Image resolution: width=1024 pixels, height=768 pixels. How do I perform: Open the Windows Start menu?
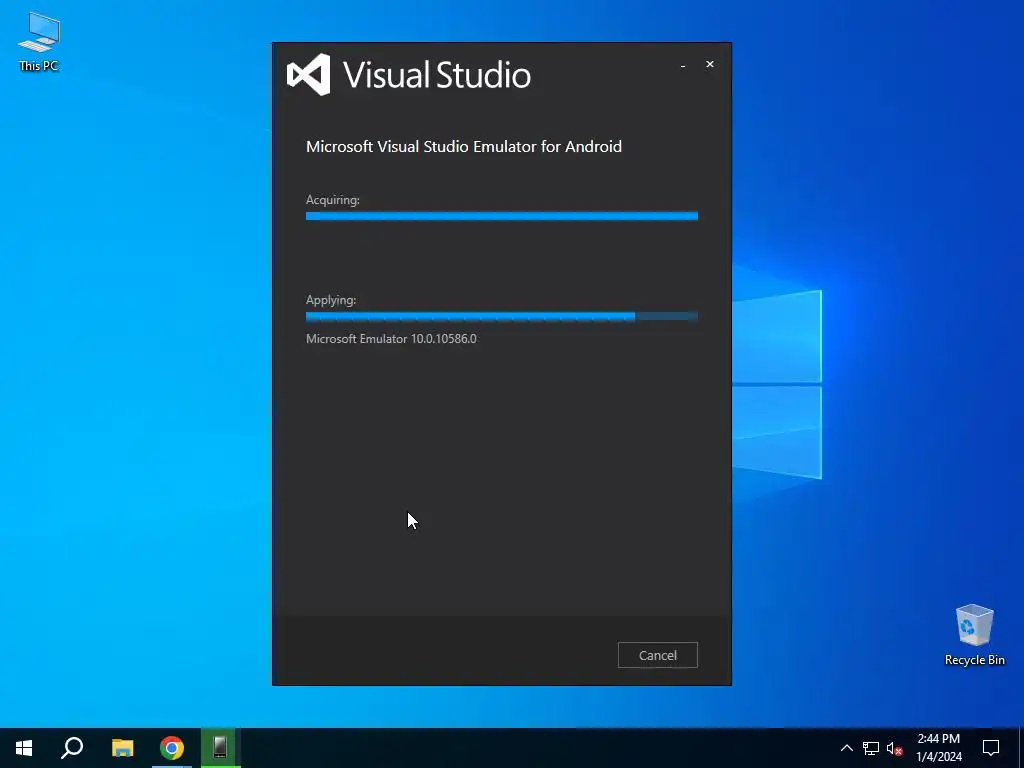pyautogui.click(x=24, y=748)
